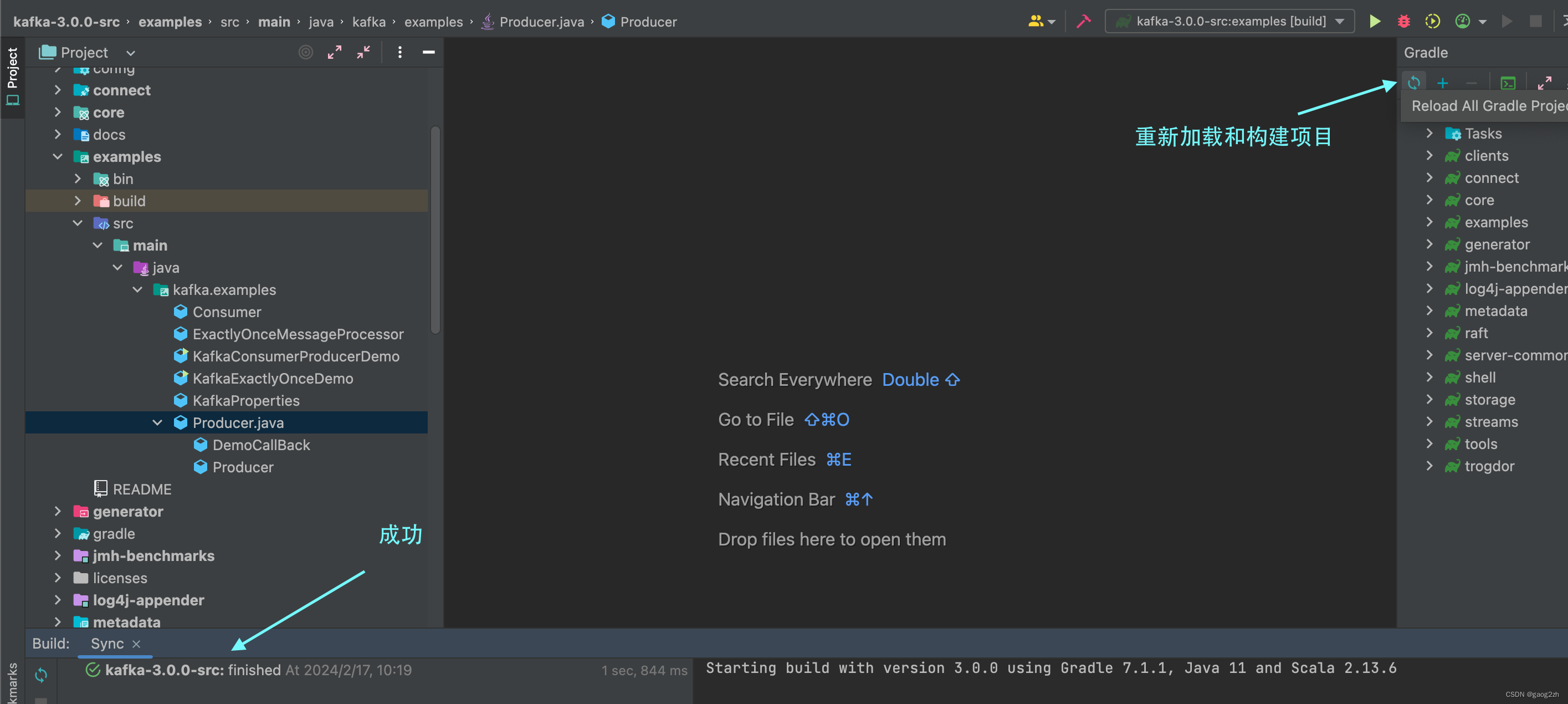Open the profiler run icon
The image size is (1568, 704).
point(1462,21)
